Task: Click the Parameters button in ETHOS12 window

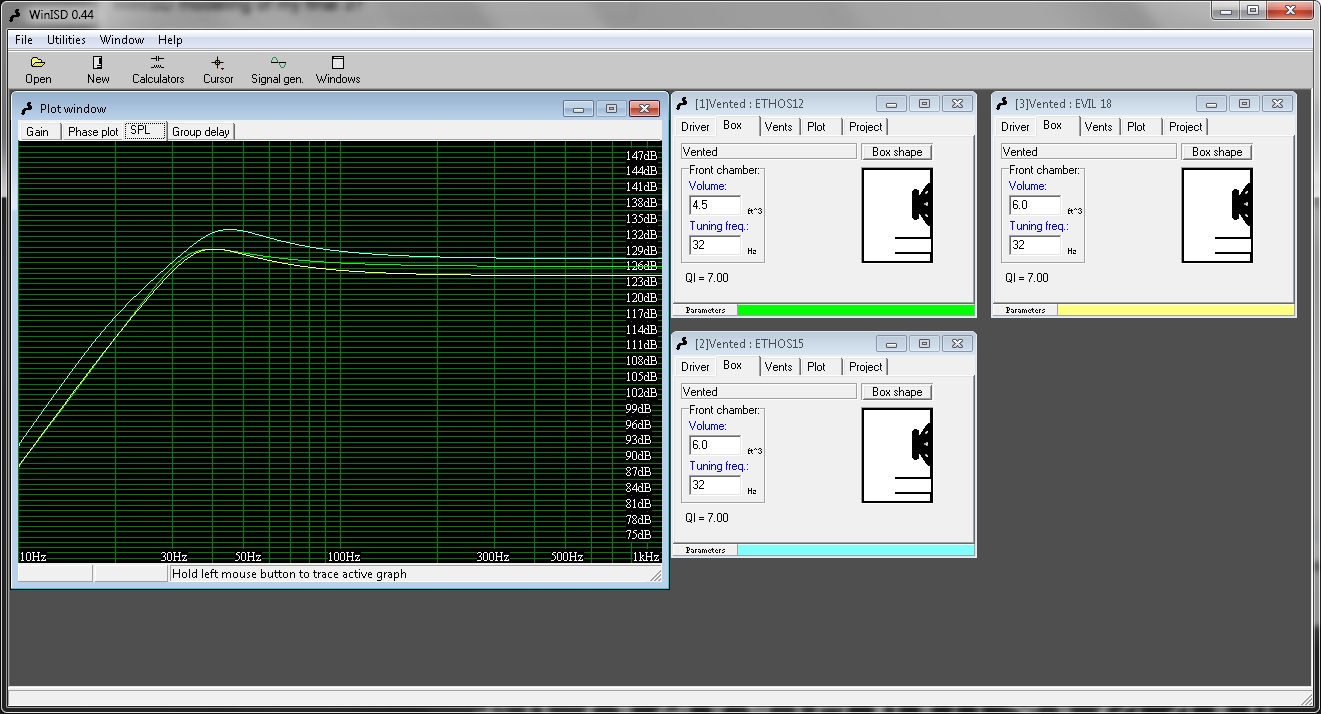Action: click(705, 311)
